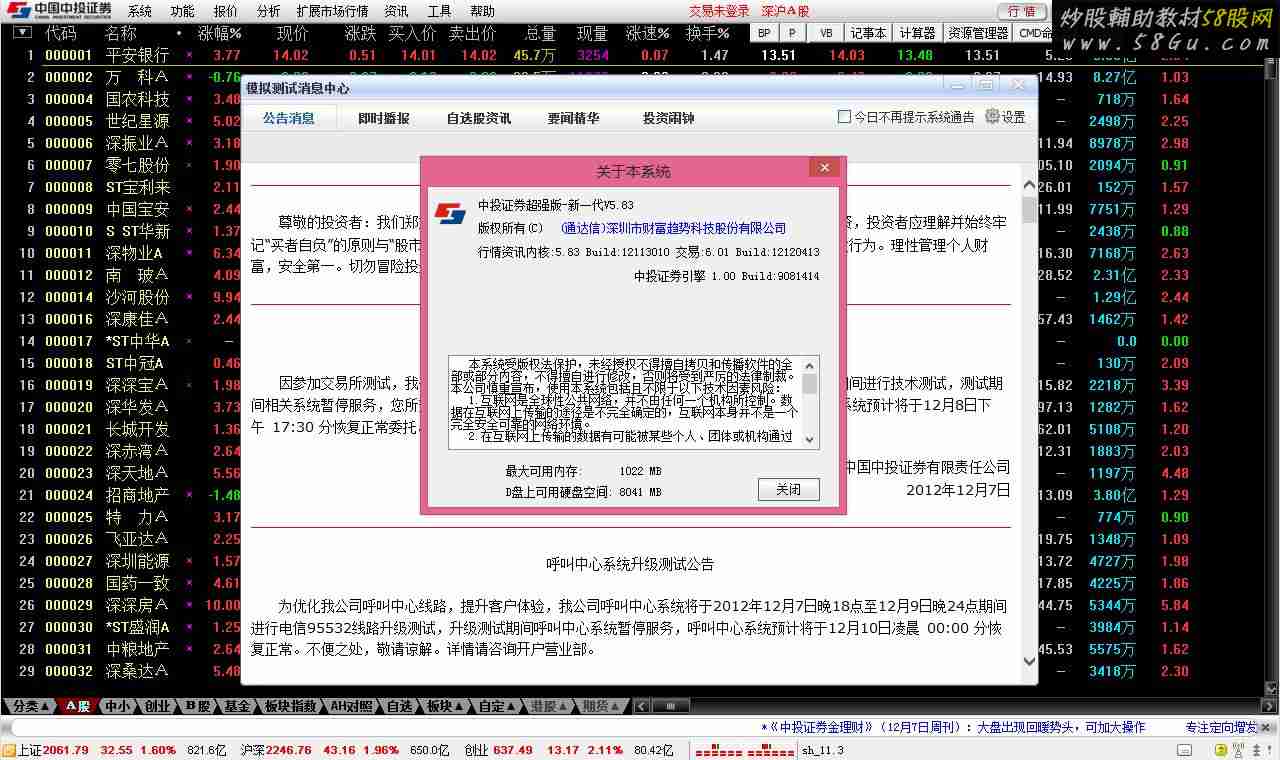1280x760 pixels.
Task: Click the sh_11.3 status bar field
Action: [822, 750]
